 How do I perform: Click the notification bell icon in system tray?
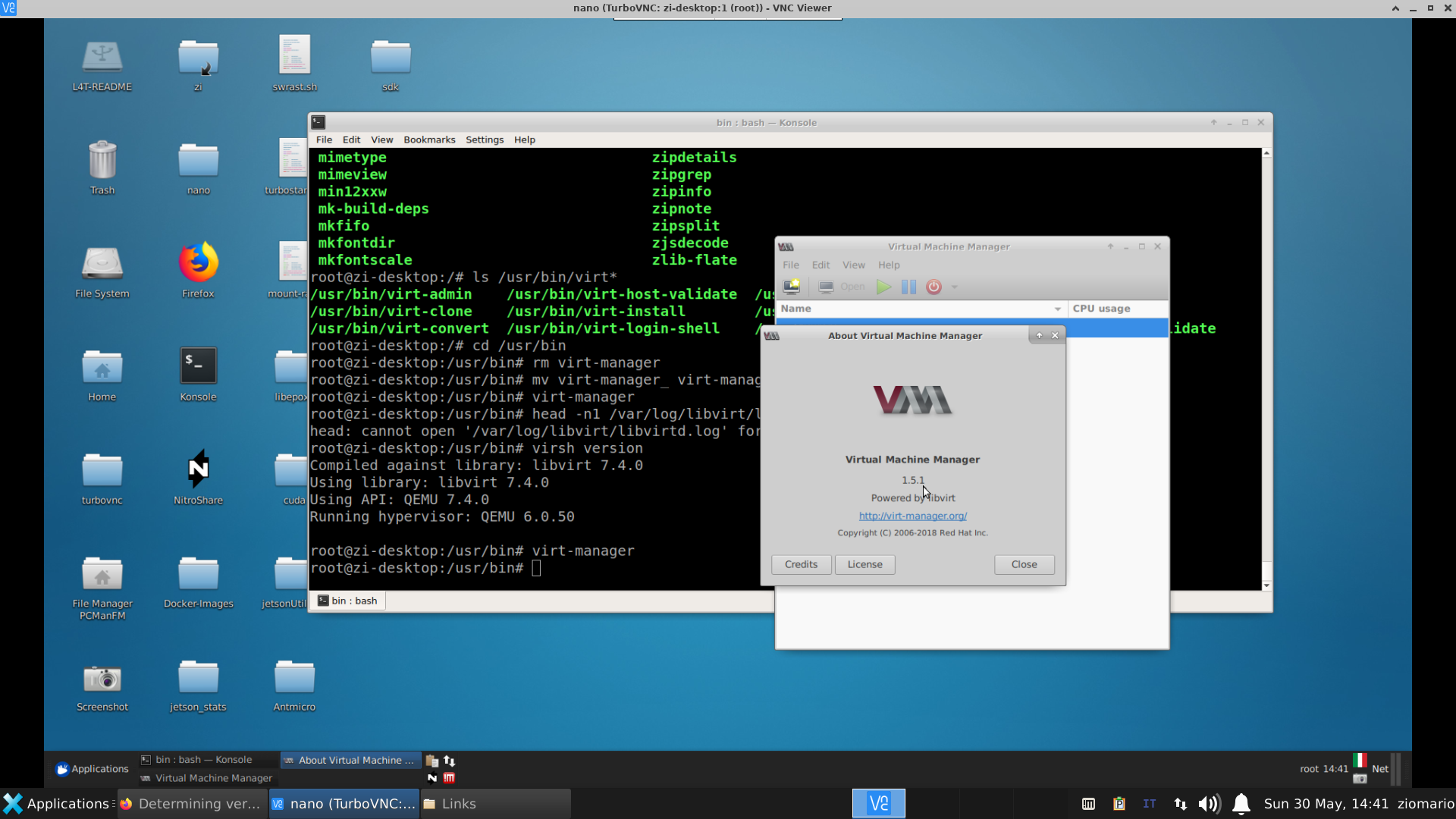1241,803
